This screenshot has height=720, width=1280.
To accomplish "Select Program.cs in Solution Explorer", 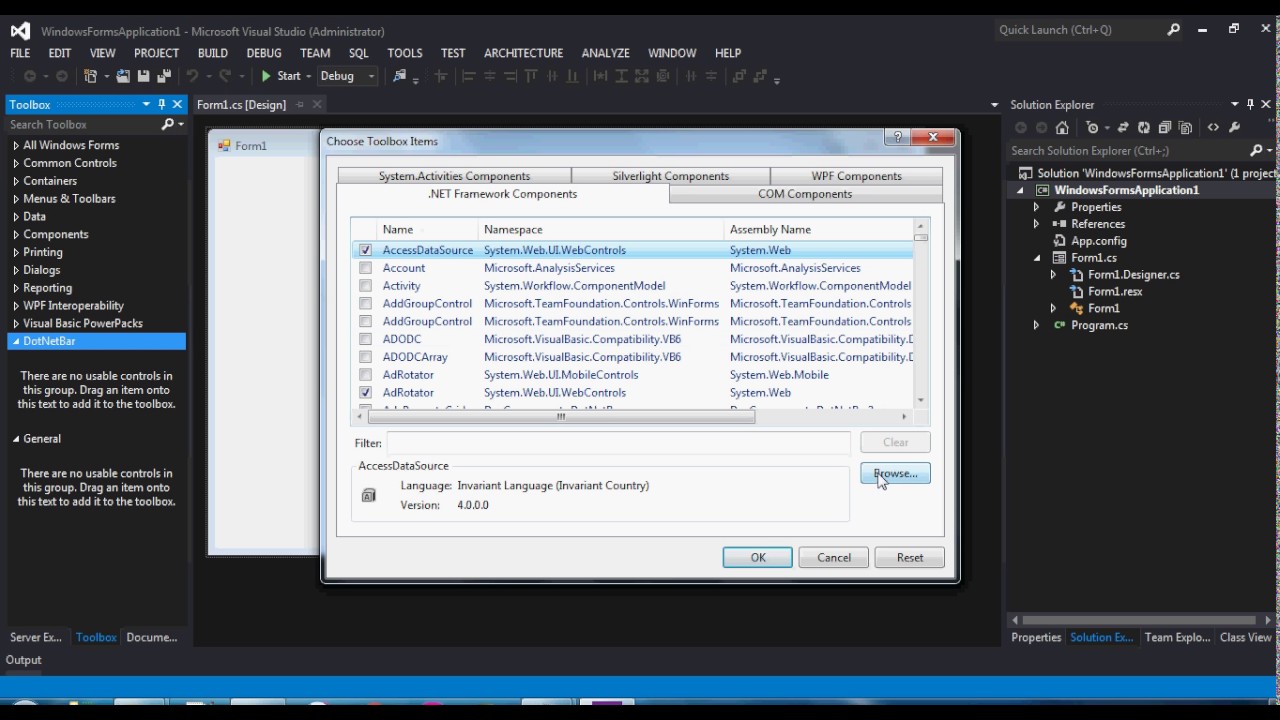I will pos(1099,325).
